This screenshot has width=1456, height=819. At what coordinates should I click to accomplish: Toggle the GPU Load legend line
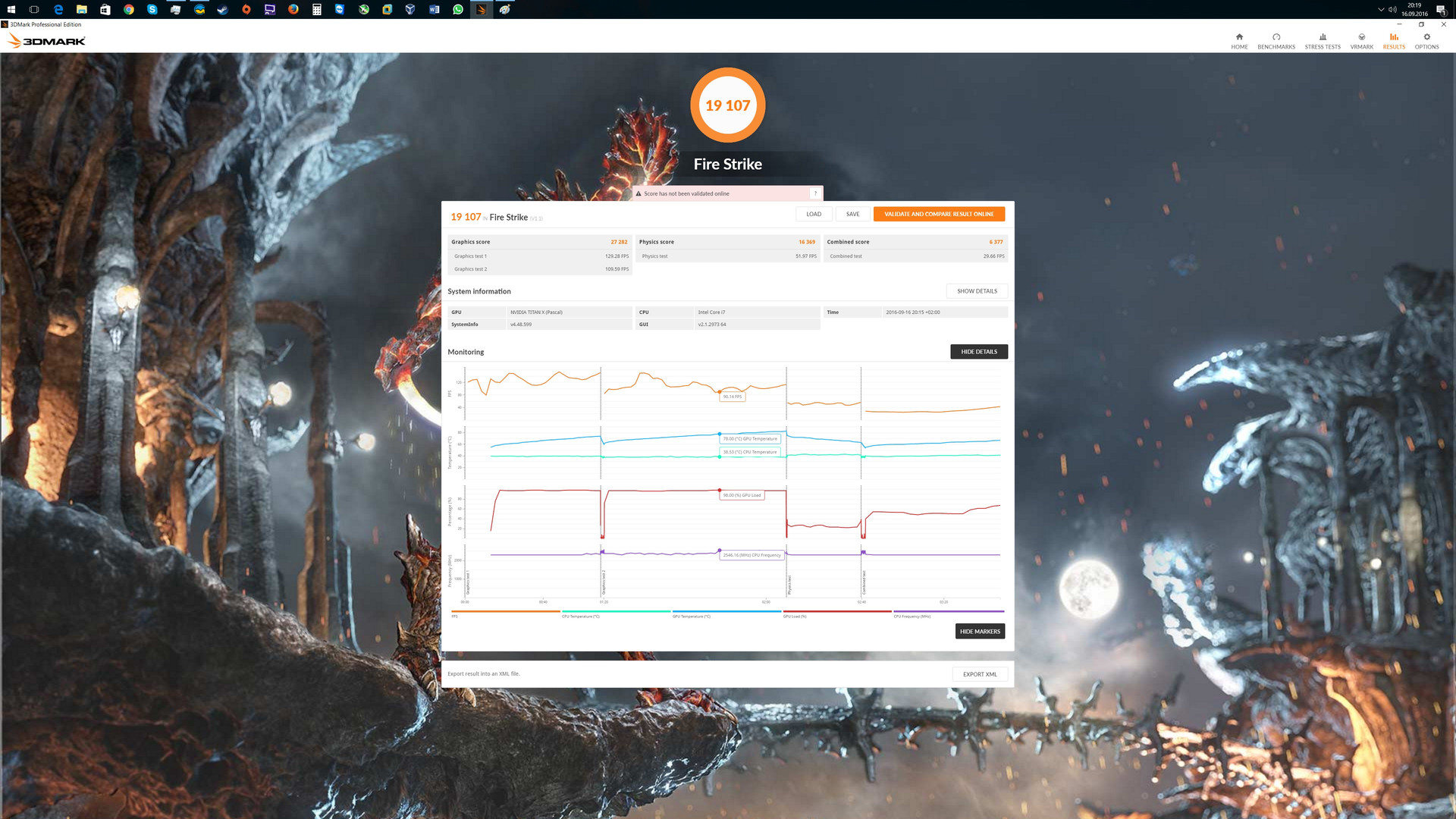tap(837, 611)
